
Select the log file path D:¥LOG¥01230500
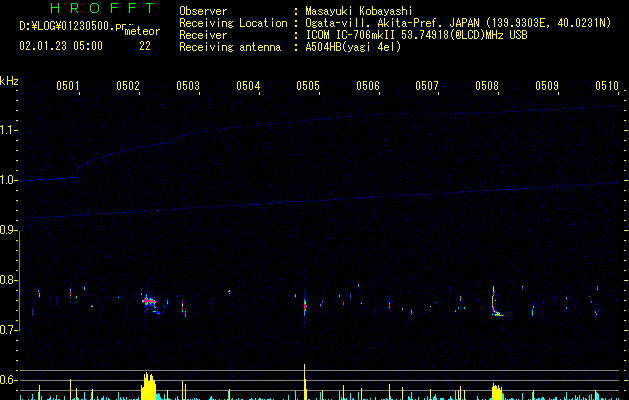tap(73, 26)
